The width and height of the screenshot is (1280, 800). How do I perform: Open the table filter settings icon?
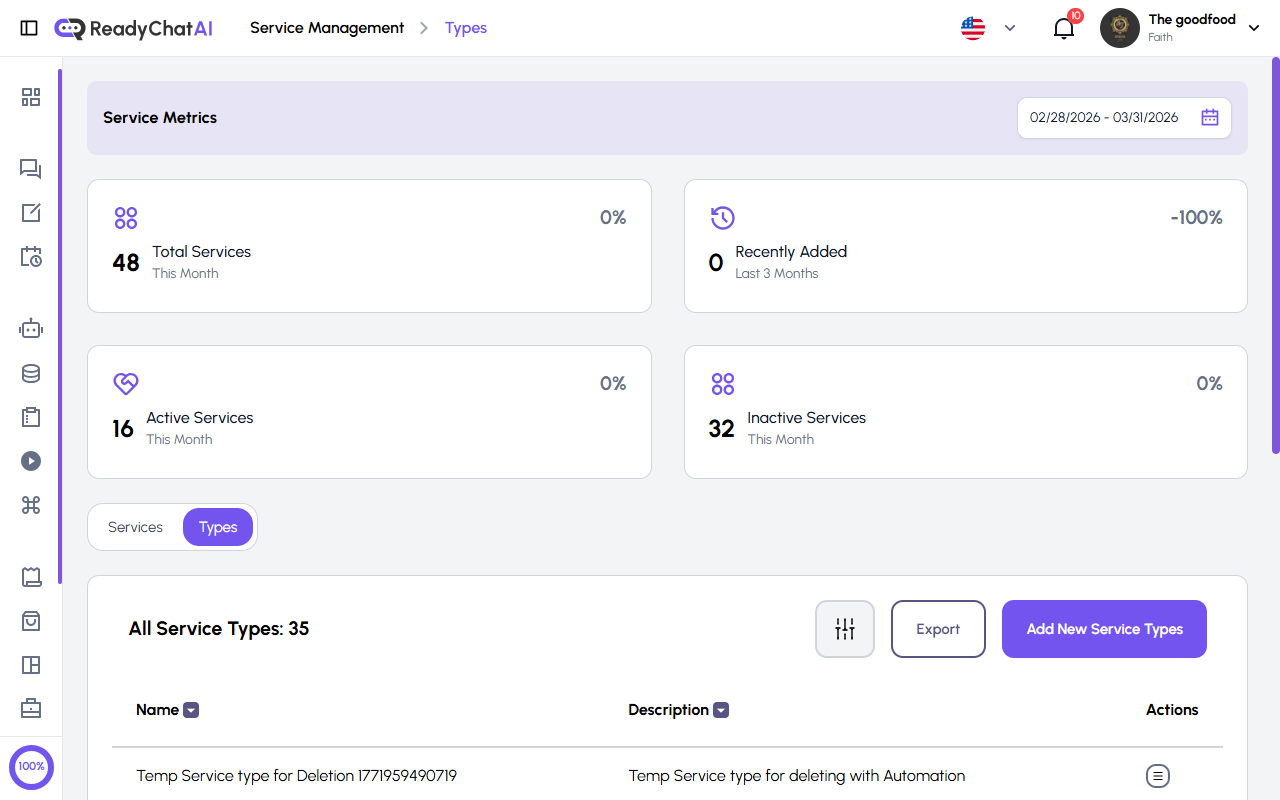click(844, 629)
